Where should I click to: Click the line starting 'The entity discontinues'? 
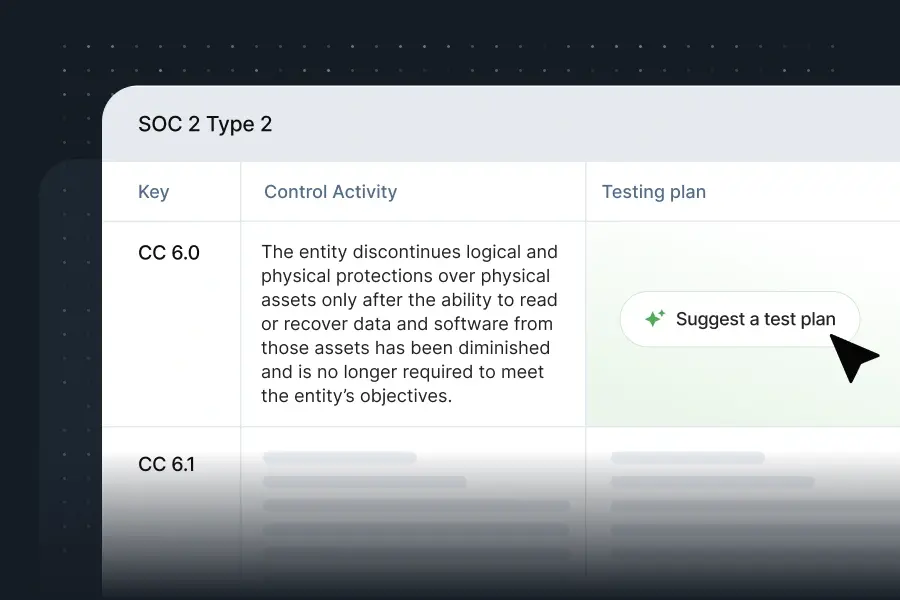click(x=409, y=252)
